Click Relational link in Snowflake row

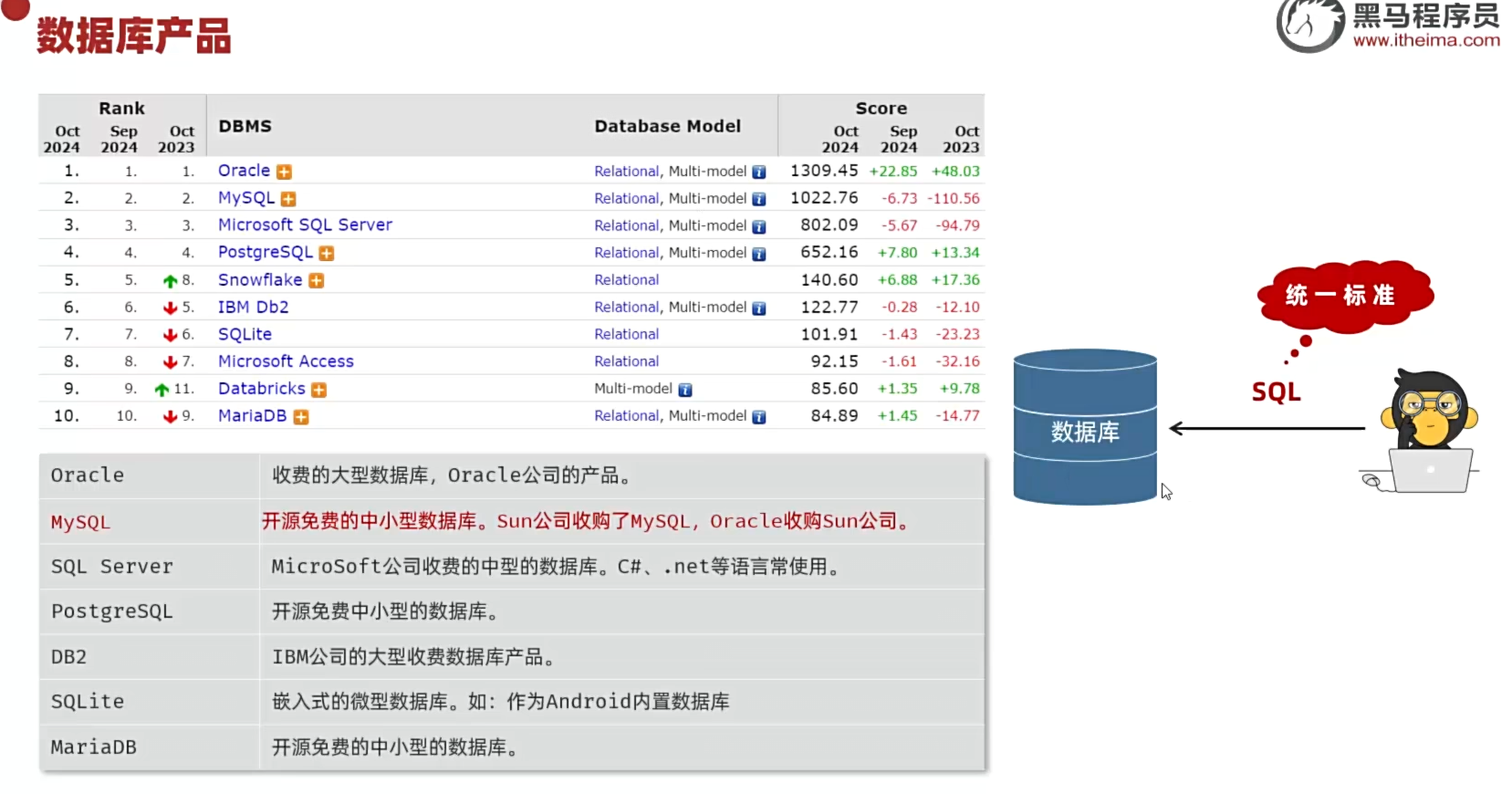[627, 280]
